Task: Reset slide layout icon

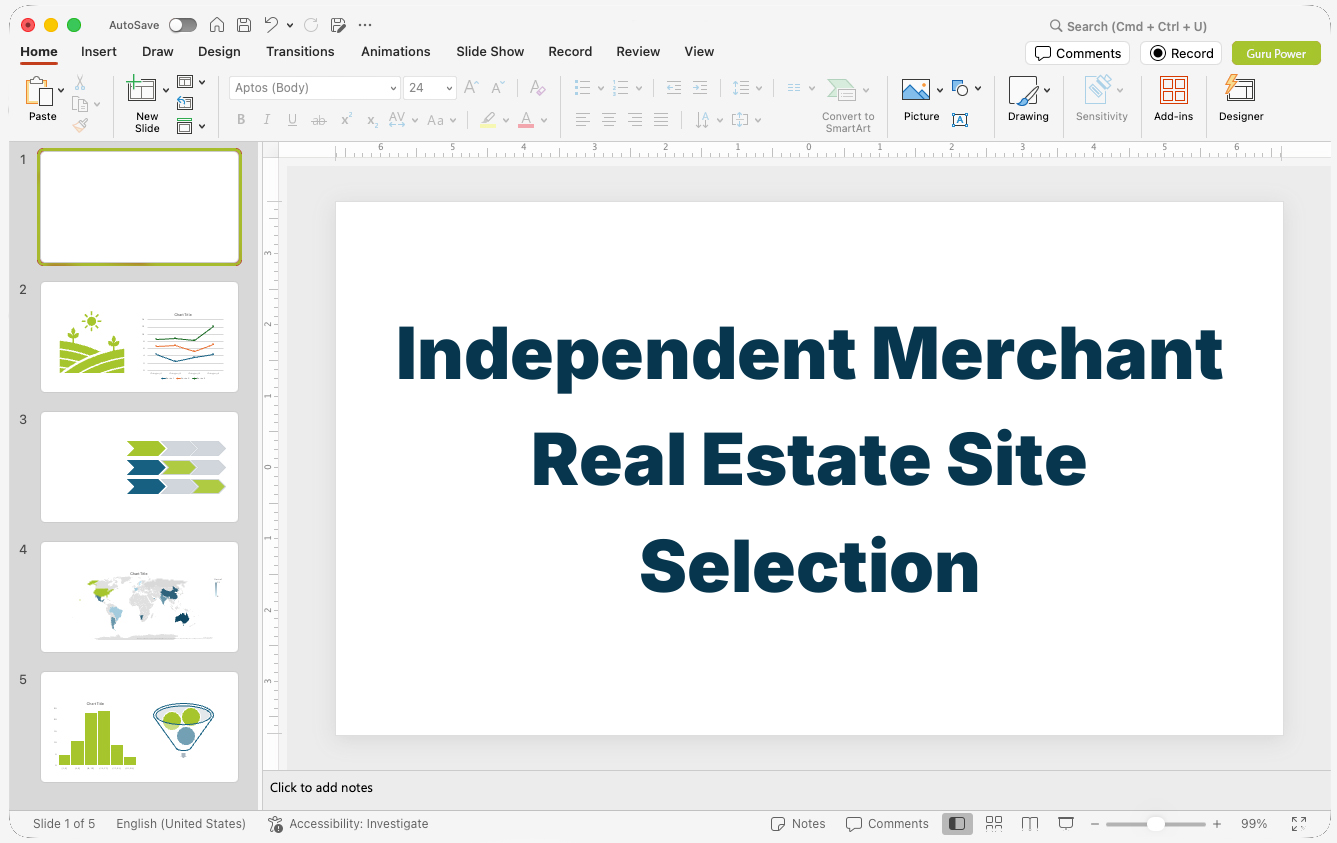Action: pos(185,103)
